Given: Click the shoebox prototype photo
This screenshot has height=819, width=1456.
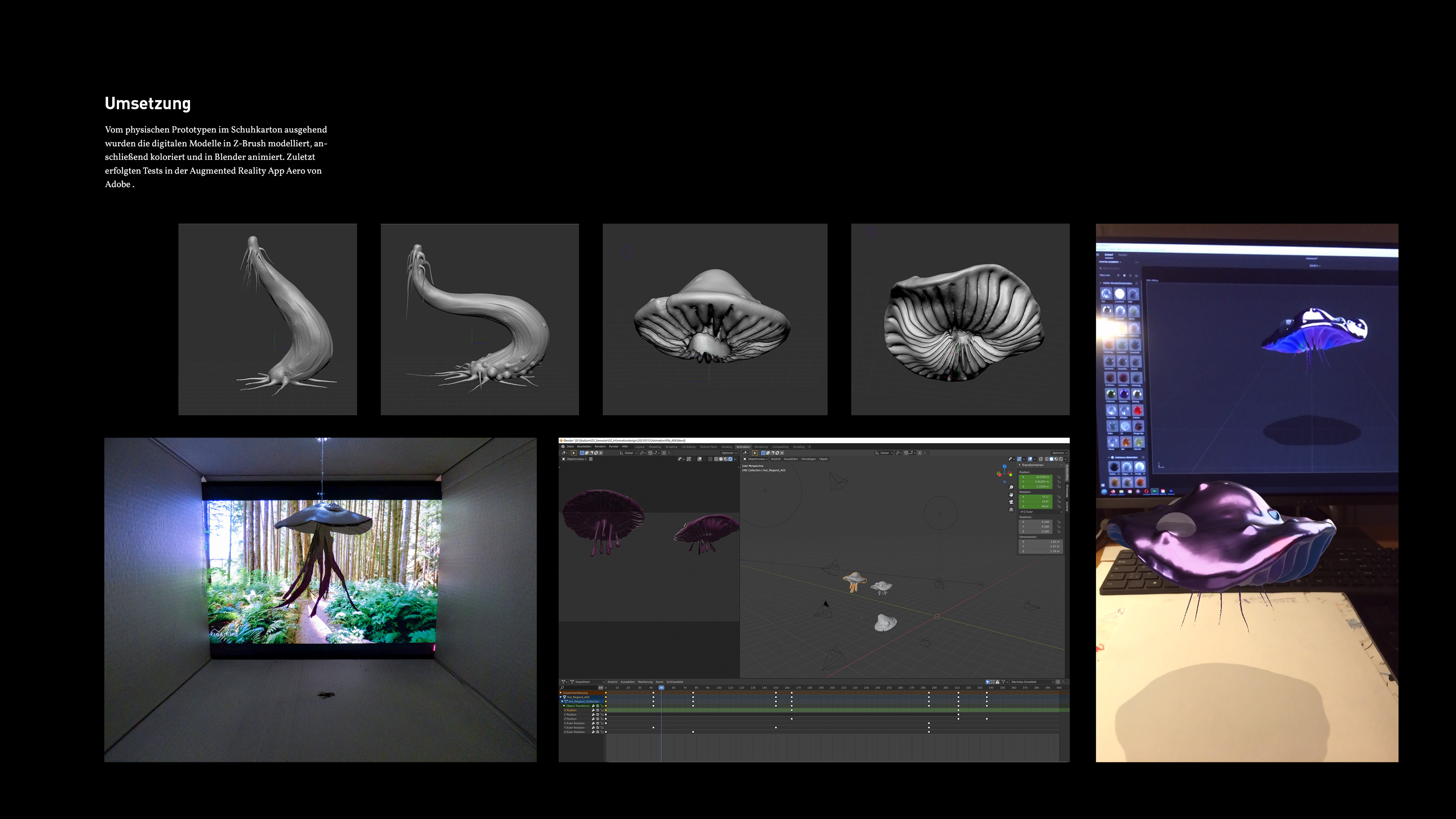Looking at the screenshot, I should click(x=320, y=600).
